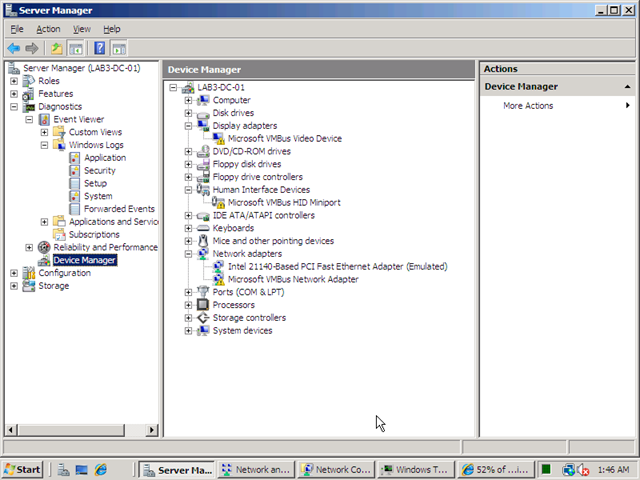
Task: Switch to the 52% download taskbar button
Action: tap(496, 470)
